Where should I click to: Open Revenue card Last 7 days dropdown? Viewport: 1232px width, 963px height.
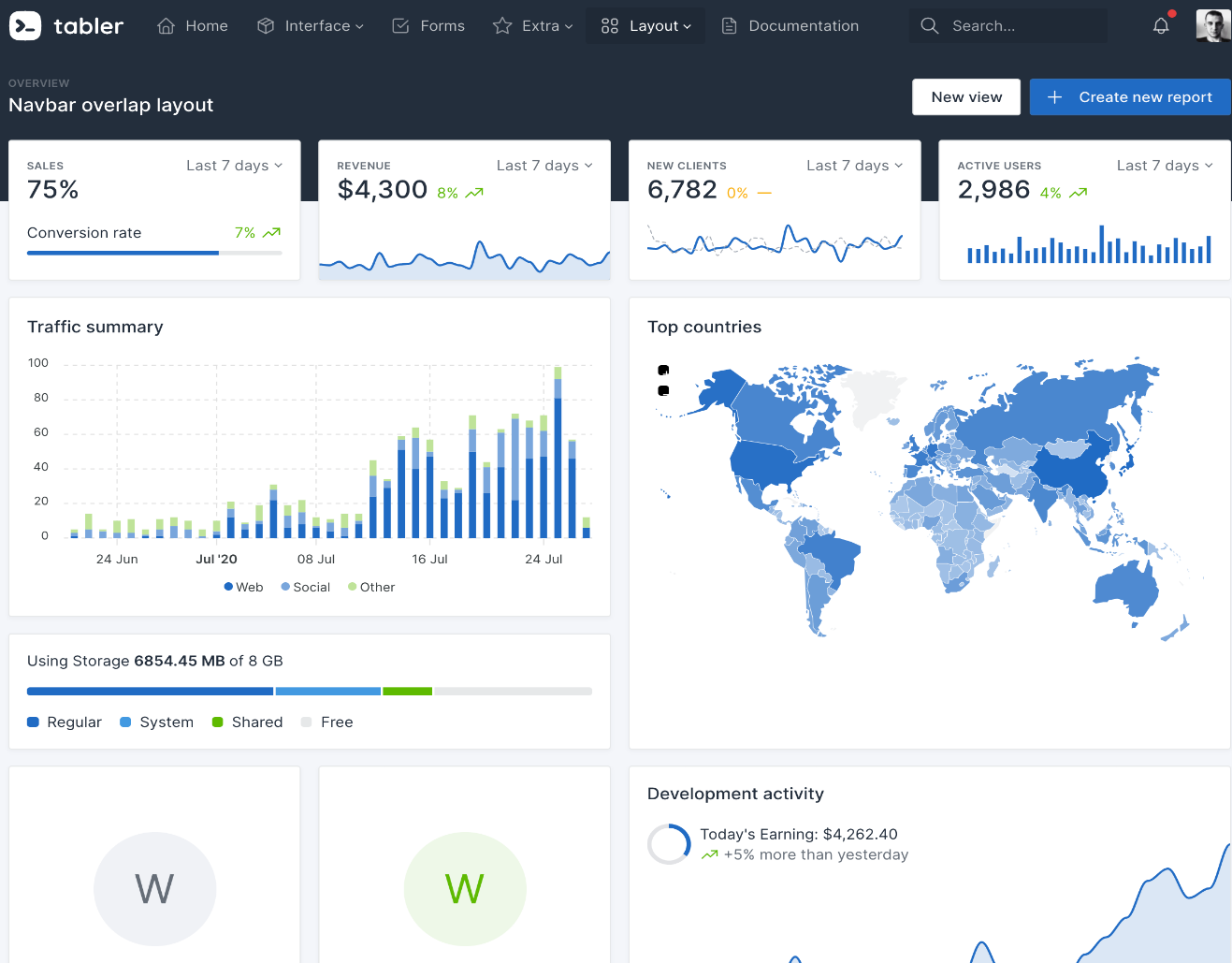(x=544, y=166)
